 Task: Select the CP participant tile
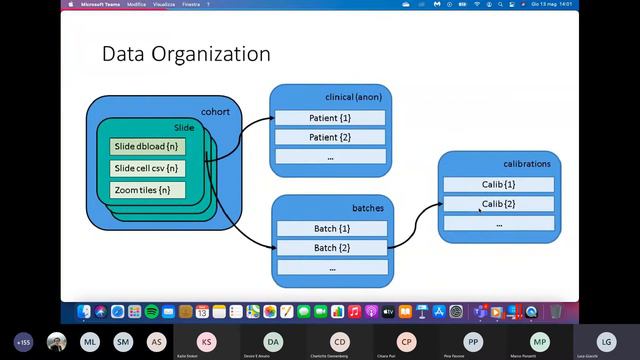[407, 342]
